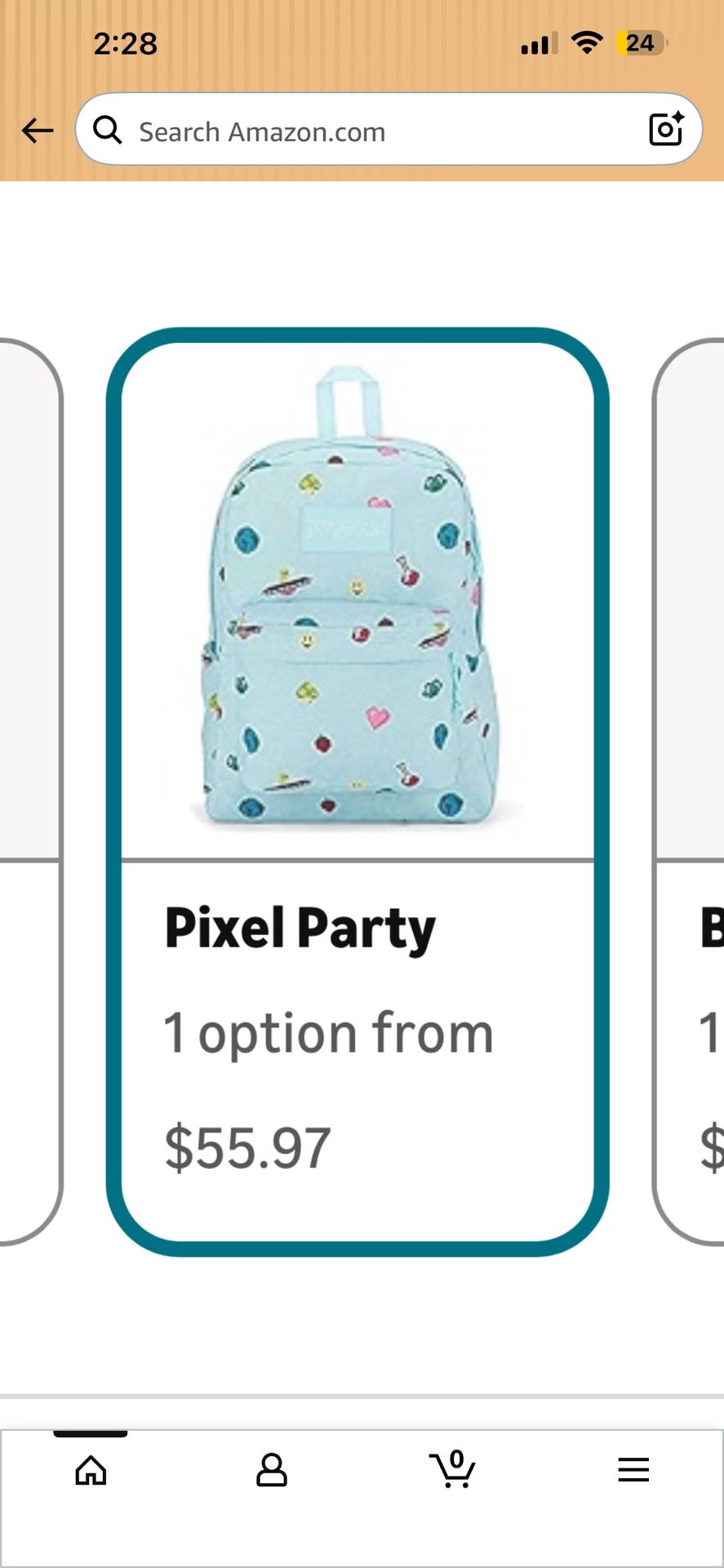Select the next color card on right
724x1568 pixels.
(689, 791)
